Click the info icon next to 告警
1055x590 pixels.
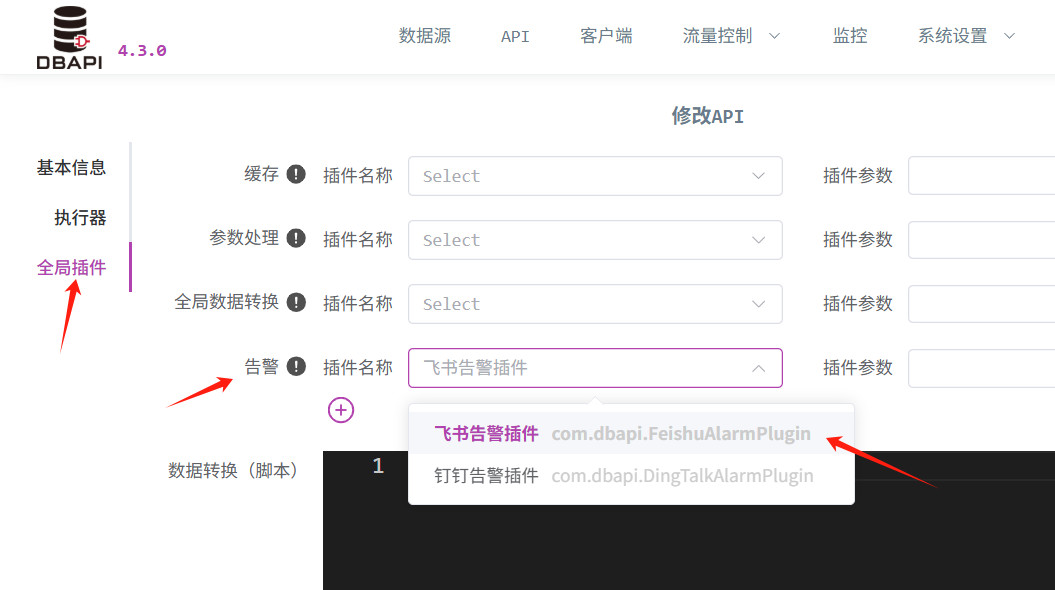(x=296, y=367)
